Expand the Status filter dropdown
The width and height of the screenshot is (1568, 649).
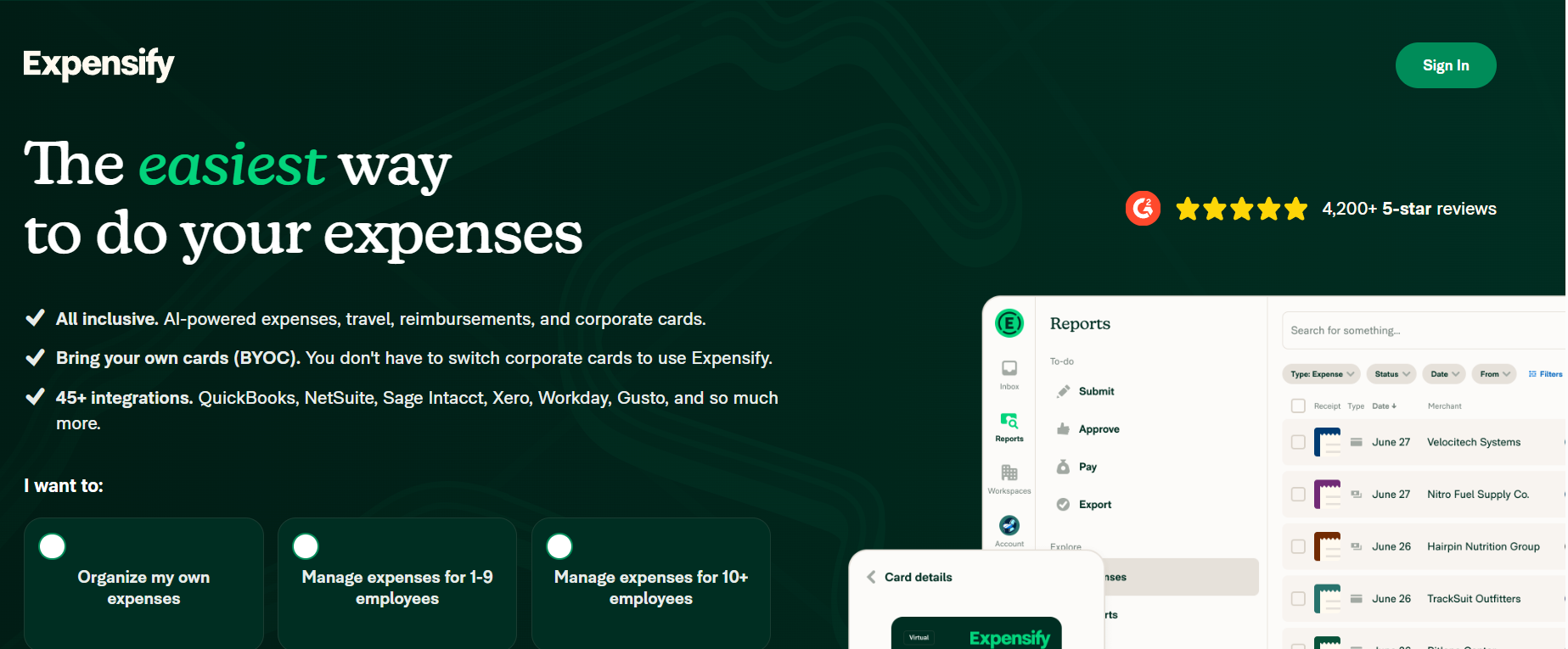(x=1392, y=374)
